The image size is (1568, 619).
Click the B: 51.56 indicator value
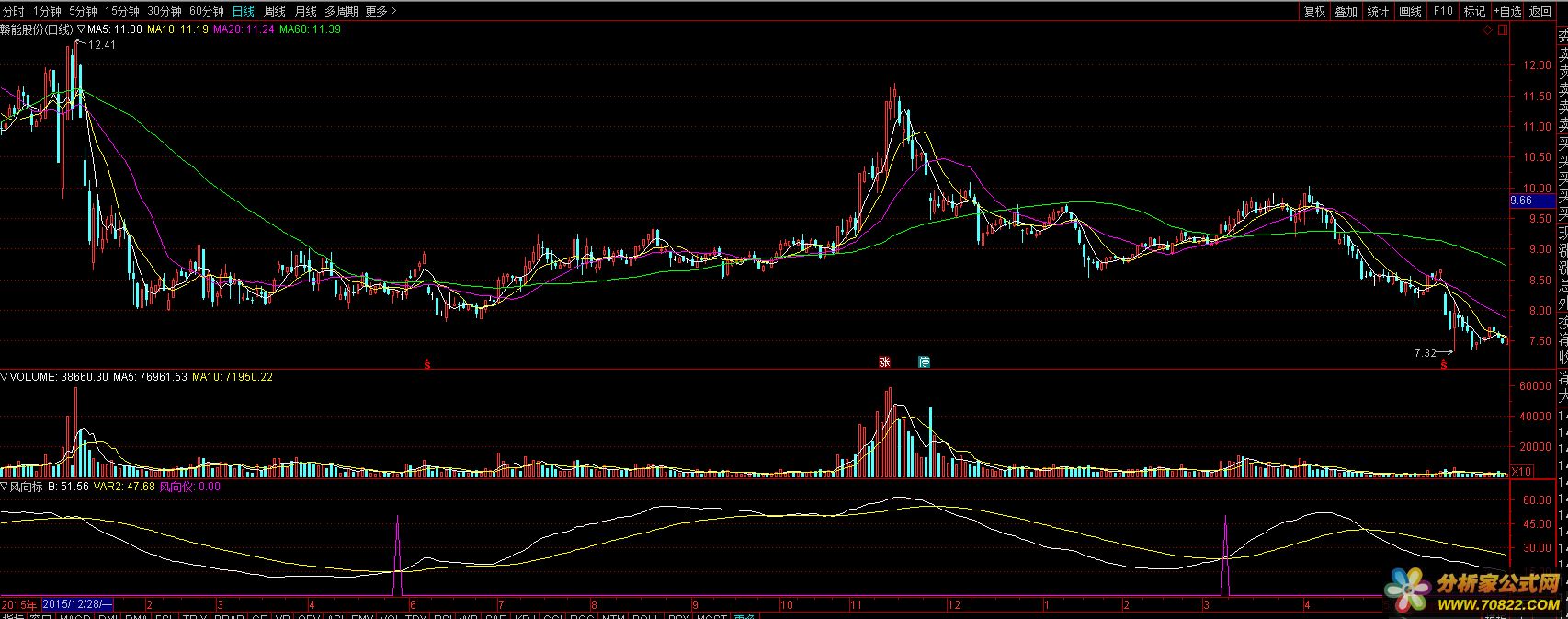(x=69, y=486)
